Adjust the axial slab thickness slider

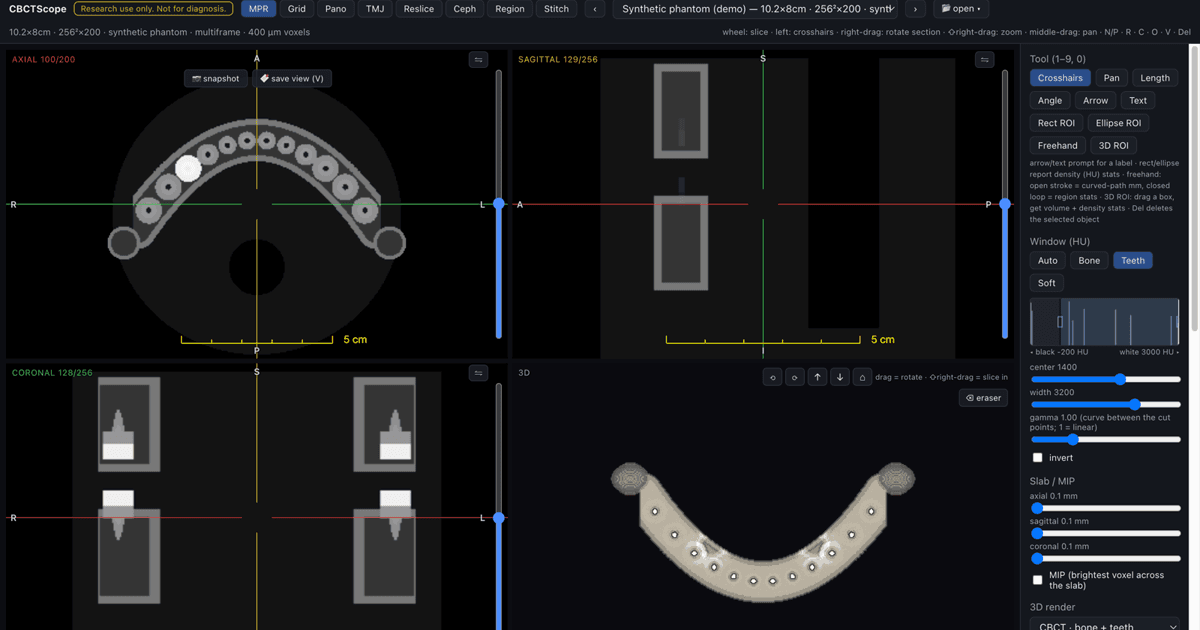(x=1106, y=508)
